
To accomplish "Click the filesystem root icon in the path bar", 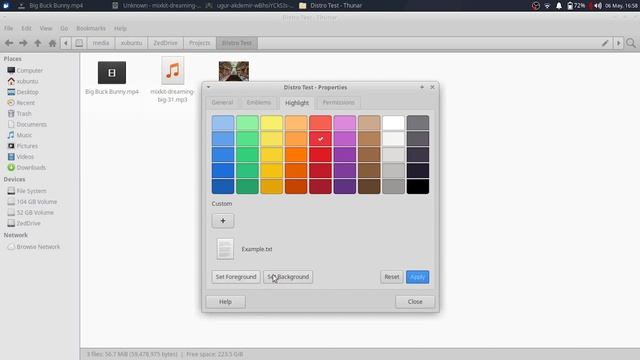I will click(79, 43).
